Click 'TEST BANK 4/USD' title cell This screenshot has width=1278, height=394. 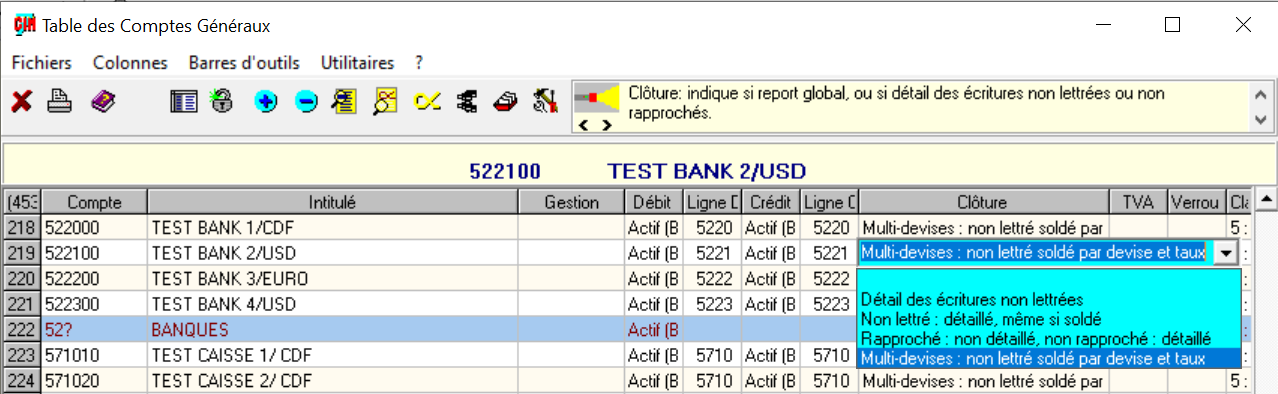pyautogui.click(x=332, y=303)
